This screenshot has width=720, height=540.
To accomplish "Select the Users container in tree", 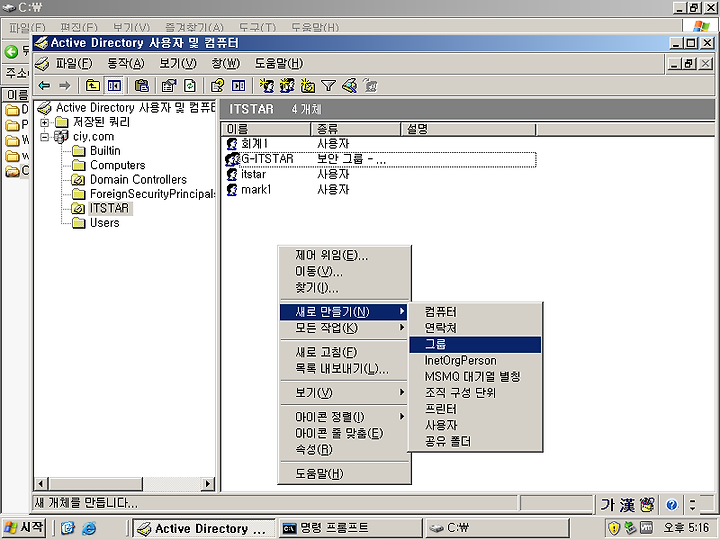I will [x=104, y=223].
